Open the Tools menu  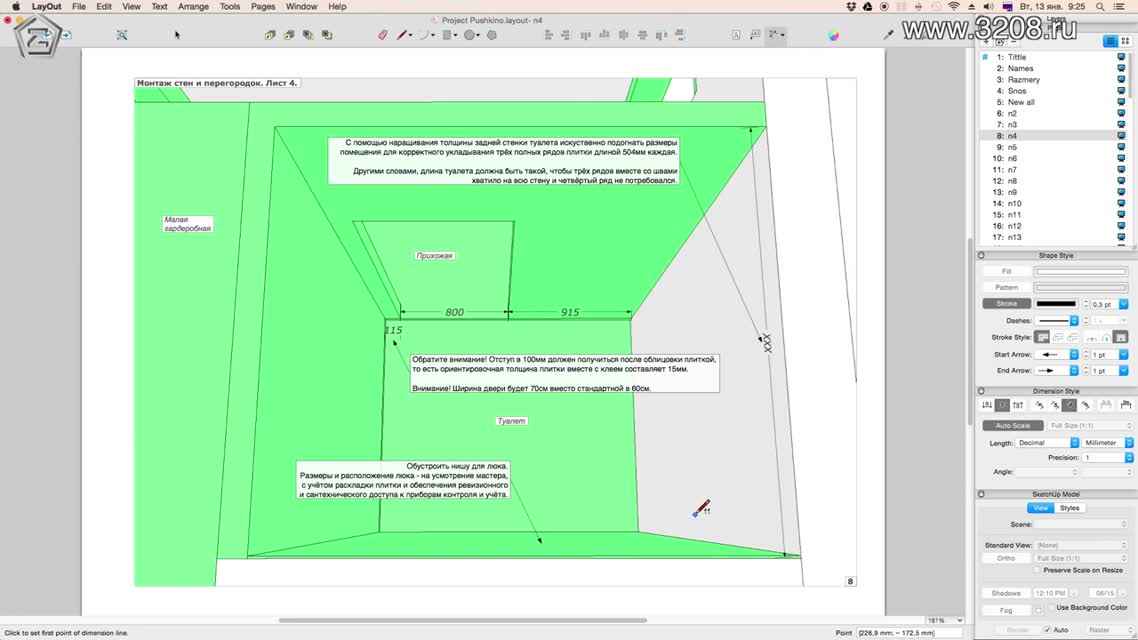tap(230, 7)
